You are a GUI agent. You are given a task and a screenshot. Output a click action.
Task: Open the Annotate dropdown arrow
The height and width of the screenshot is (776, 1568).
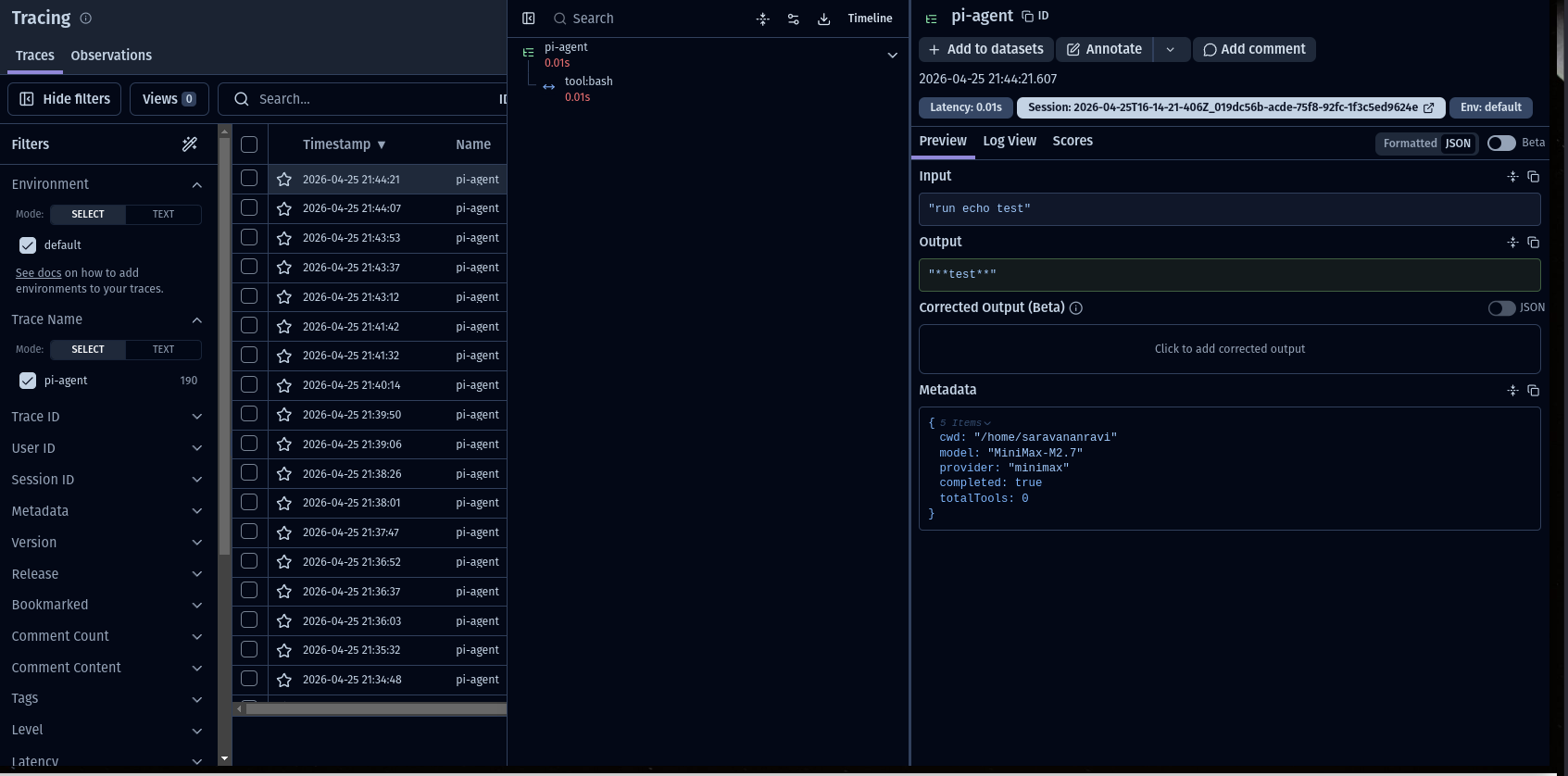(x=1171, y=49)
